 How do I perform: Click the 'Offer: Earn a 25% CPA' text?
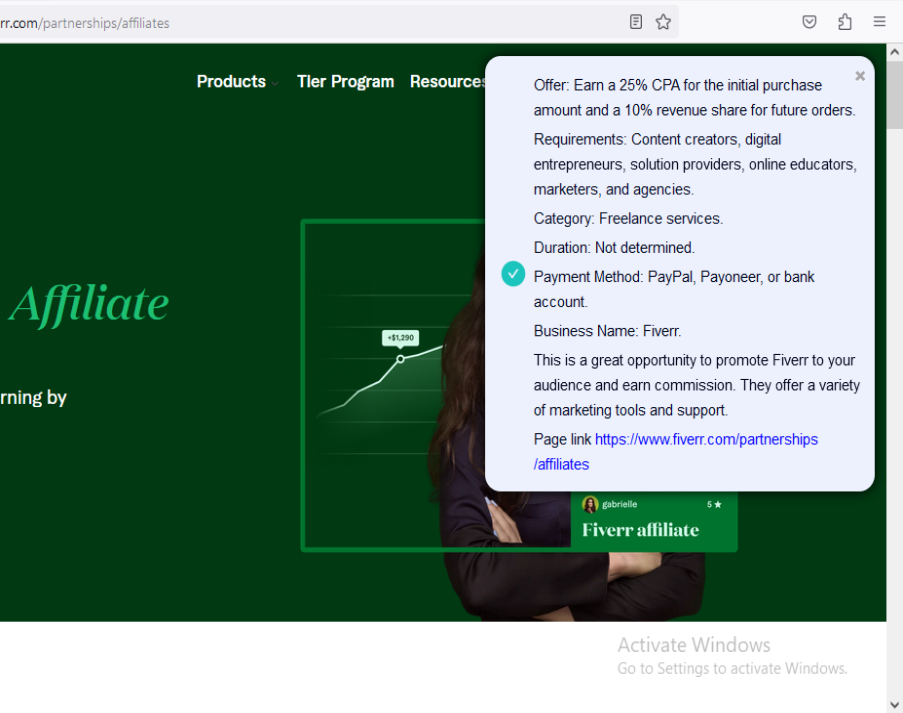(x=695, y=97)
